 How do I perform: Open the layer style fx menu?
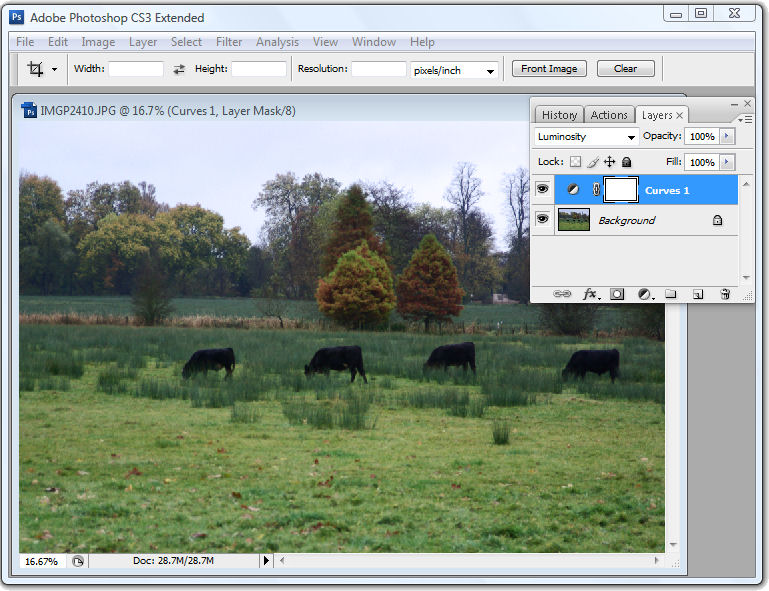pyautogui.click(x=590, y=294)
